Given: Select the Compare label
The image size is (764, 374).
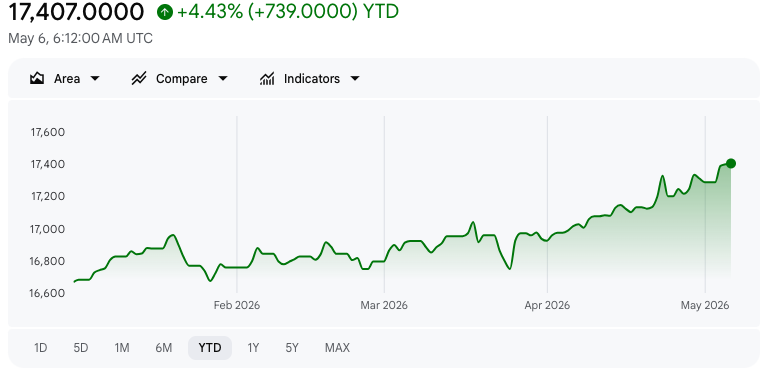Looking at the screenshot, I should 181,79.
